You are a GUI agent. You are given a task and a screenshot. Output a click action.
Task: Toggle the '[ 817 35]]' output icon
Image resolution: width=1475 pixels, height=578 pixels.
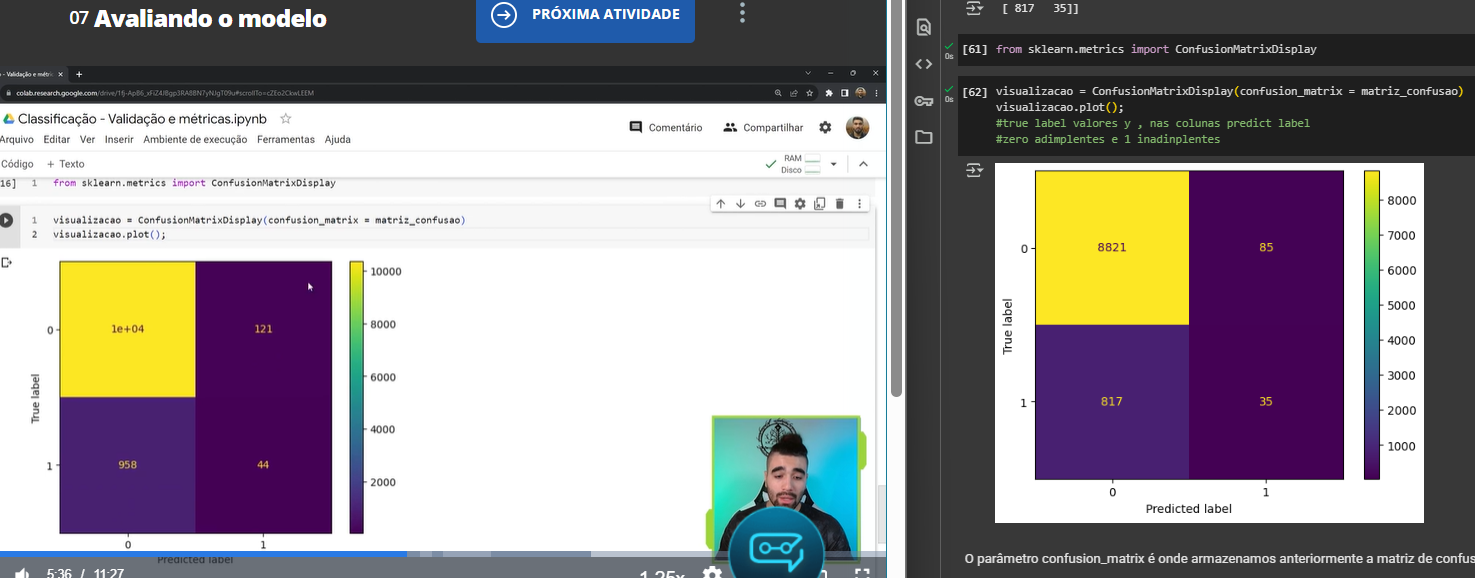[973, 8]
